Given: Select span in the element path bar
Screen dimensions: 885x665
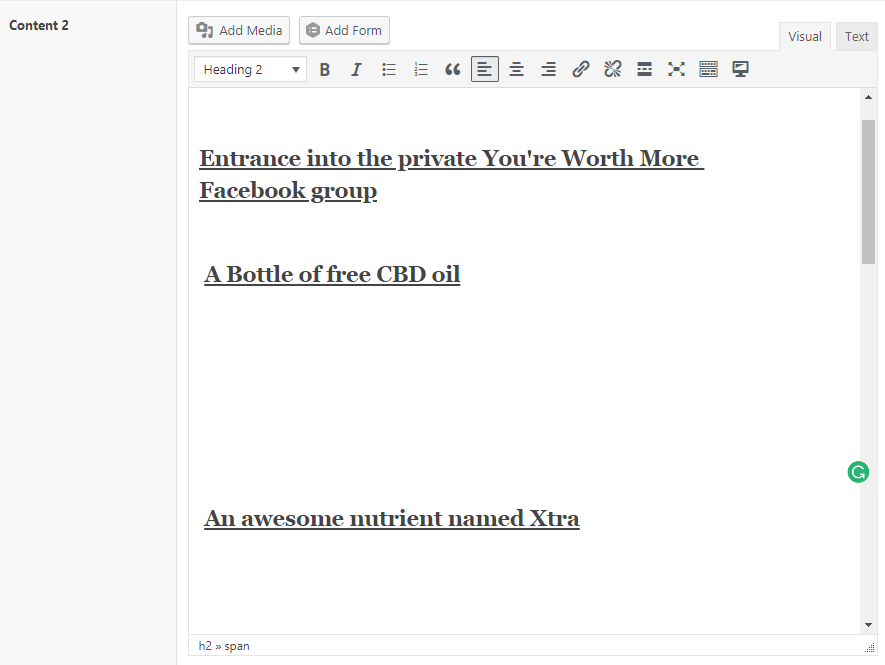Looking at the screenshot, I should [x=236, y=646].
